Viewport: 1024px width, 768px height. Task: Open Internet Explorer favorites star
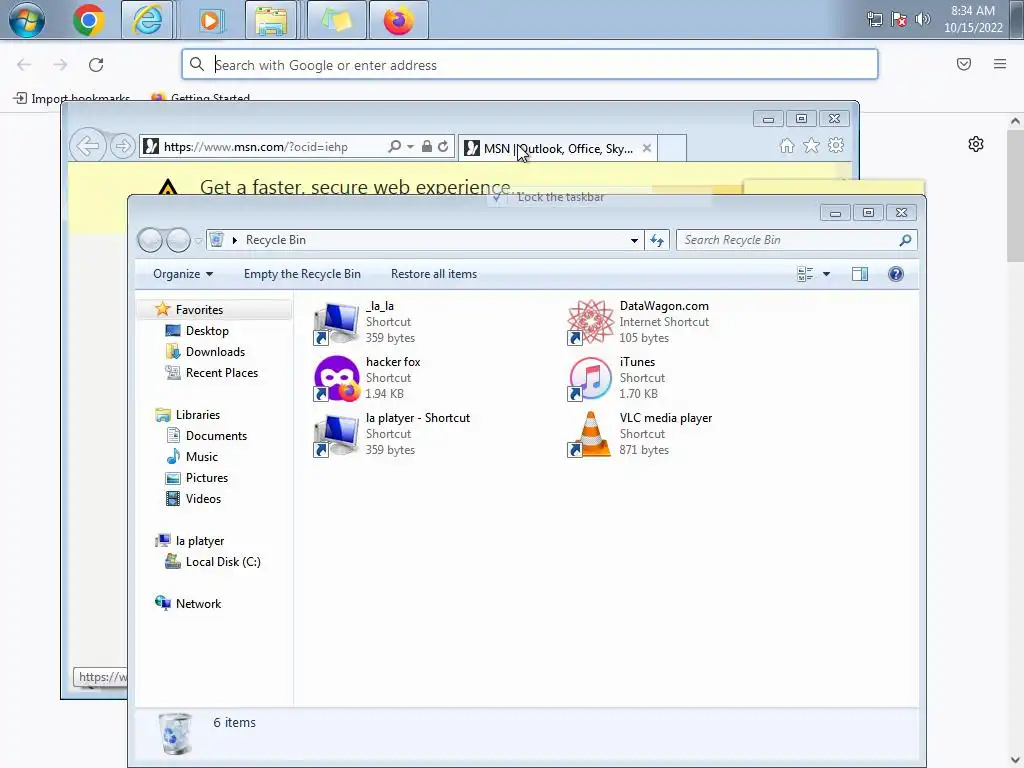[811, 146]
